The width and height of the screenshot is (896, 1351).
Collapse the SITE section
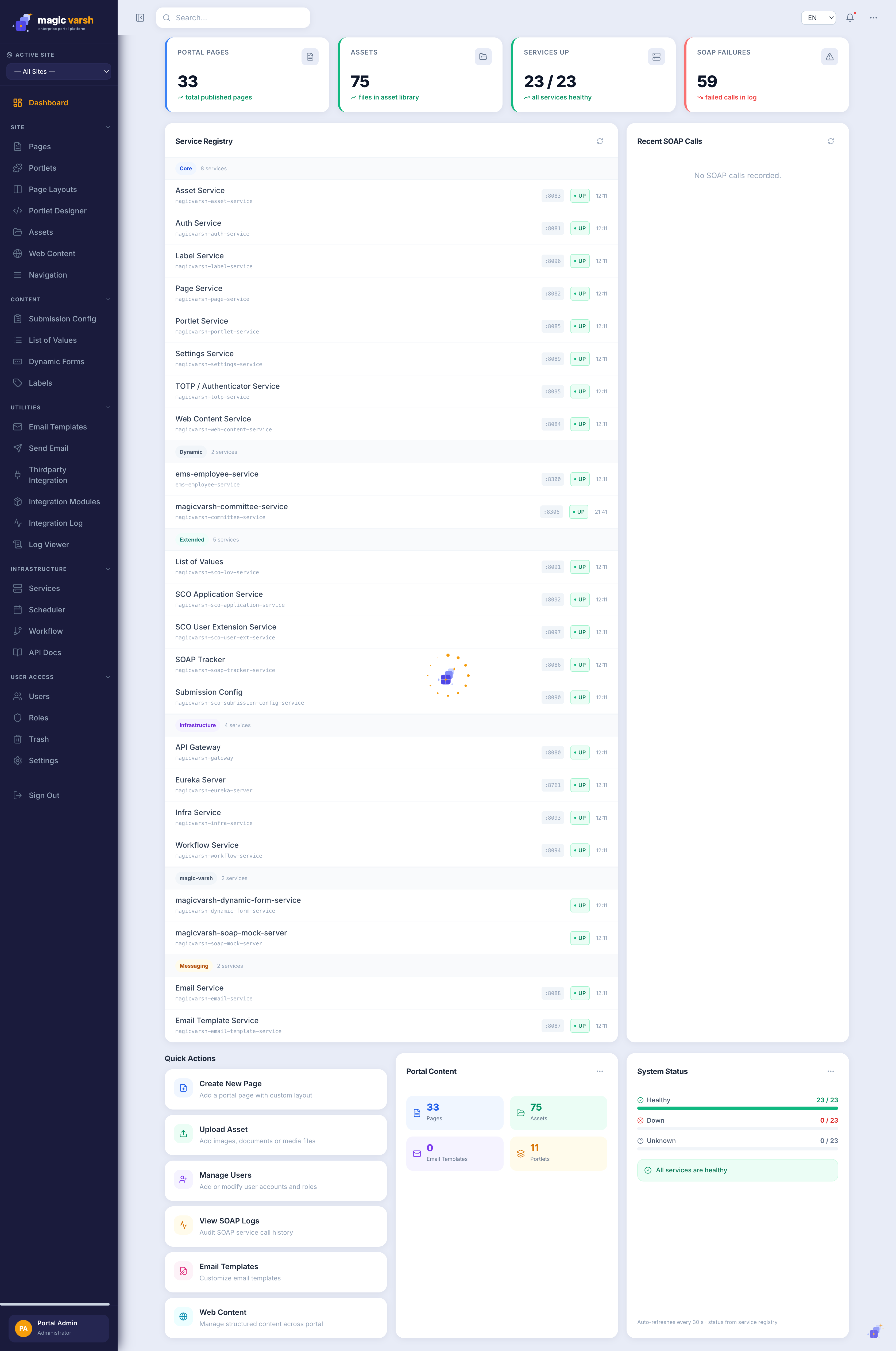[x=107, y=128]
